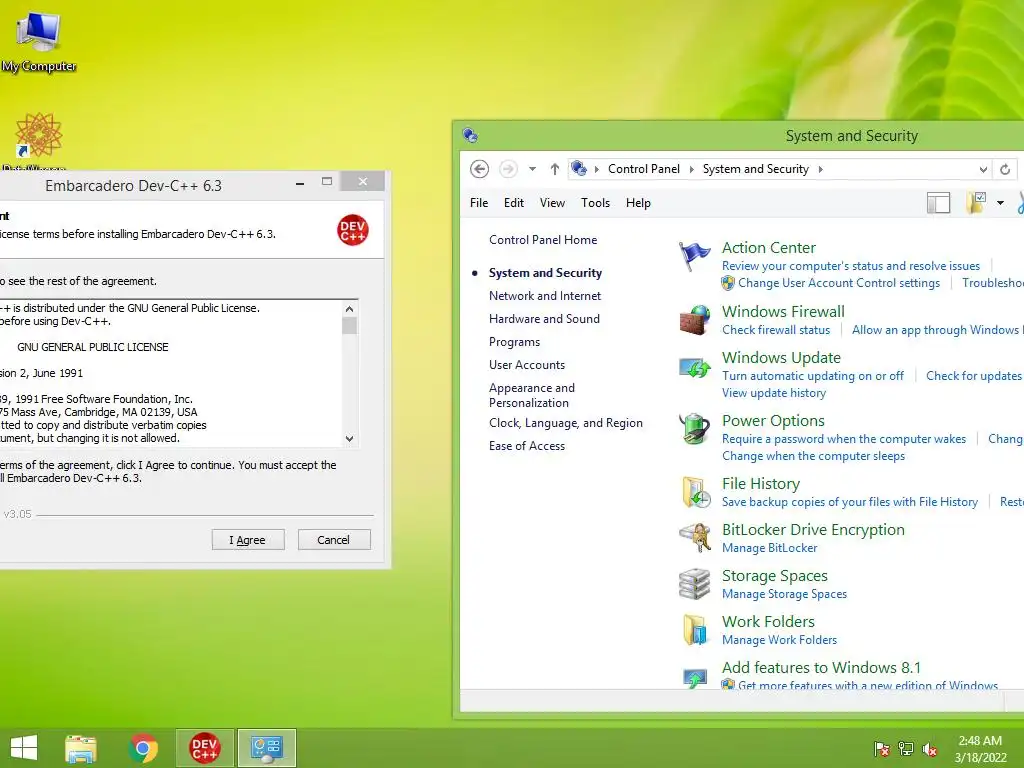Go back in the Control Panel window

click(479, 169)
